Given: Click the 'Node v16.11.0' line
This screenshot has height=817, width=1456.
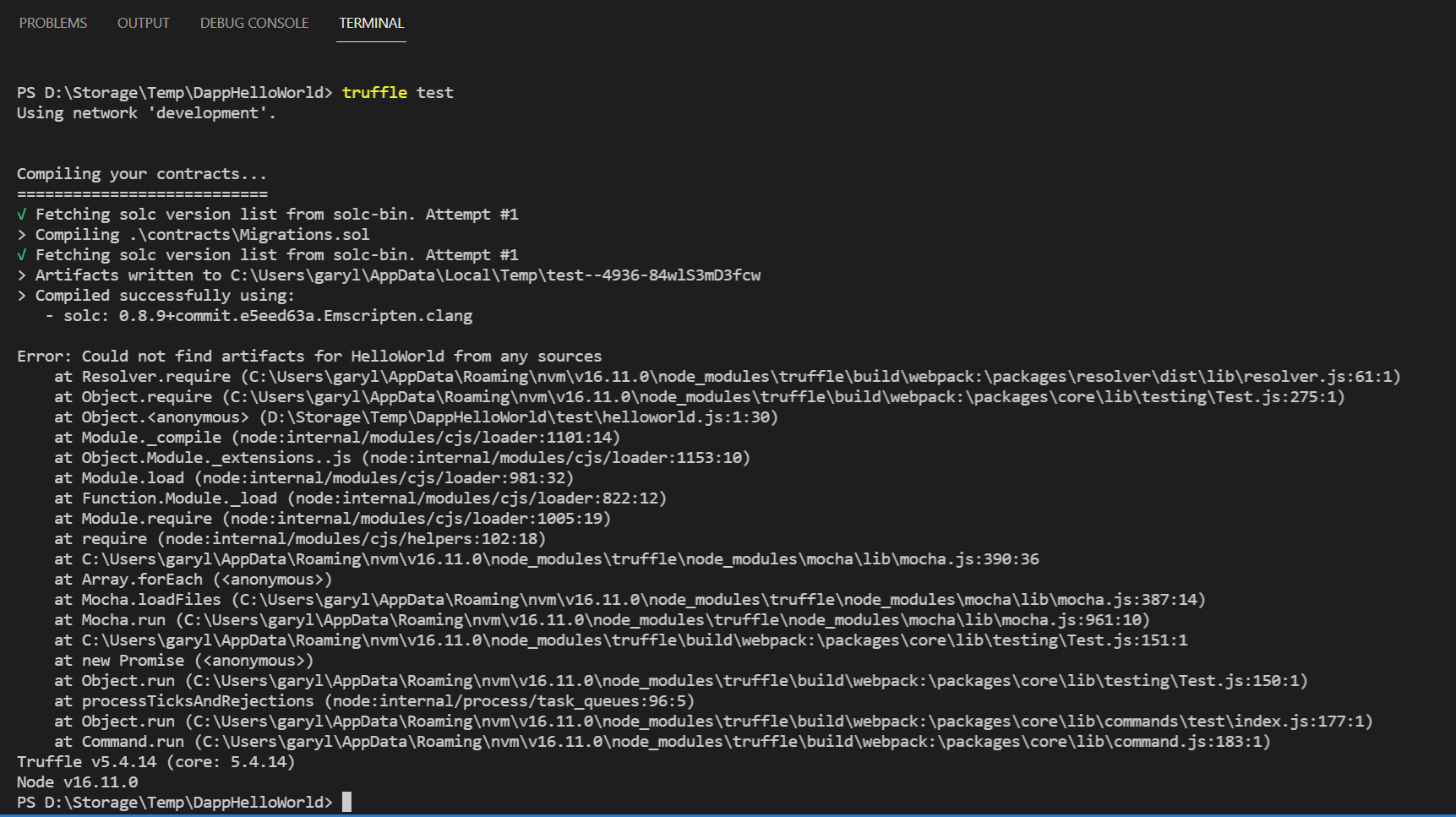Looking at the screenshot, I should [x=78, y=782].
